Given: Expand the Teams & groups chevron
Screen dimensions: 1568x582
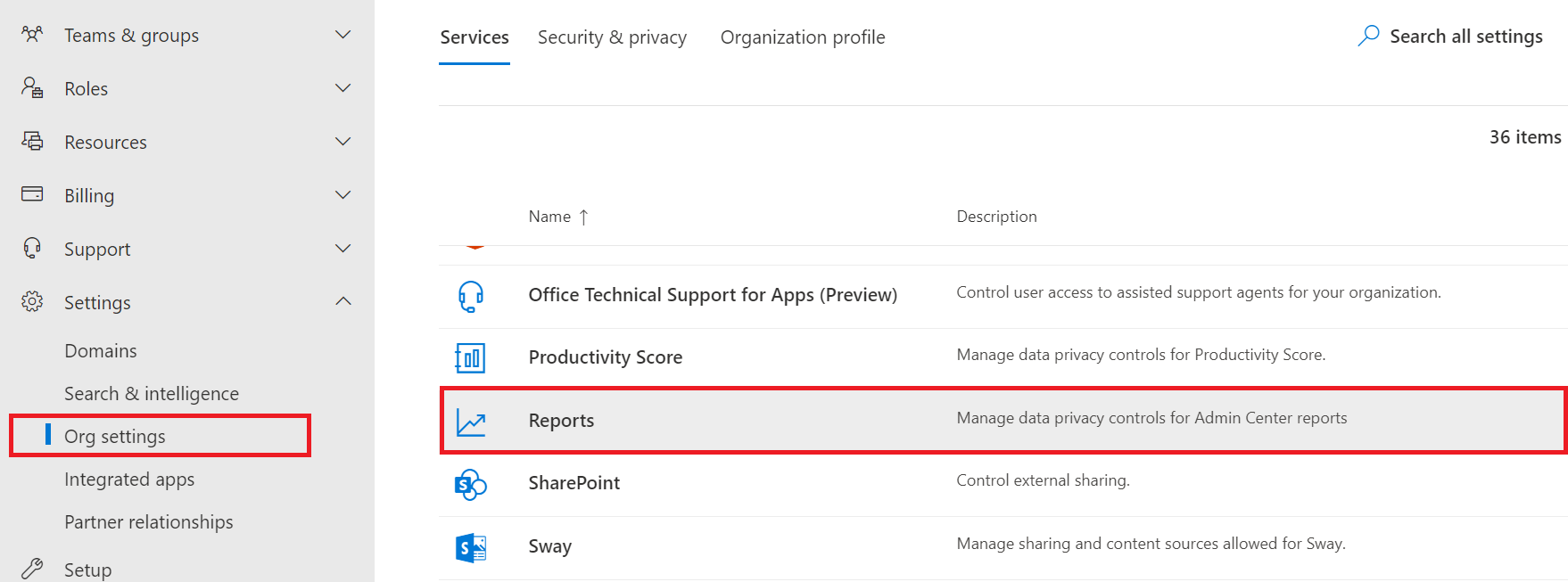Looking at the screenshot, I should tap(342, 35).
